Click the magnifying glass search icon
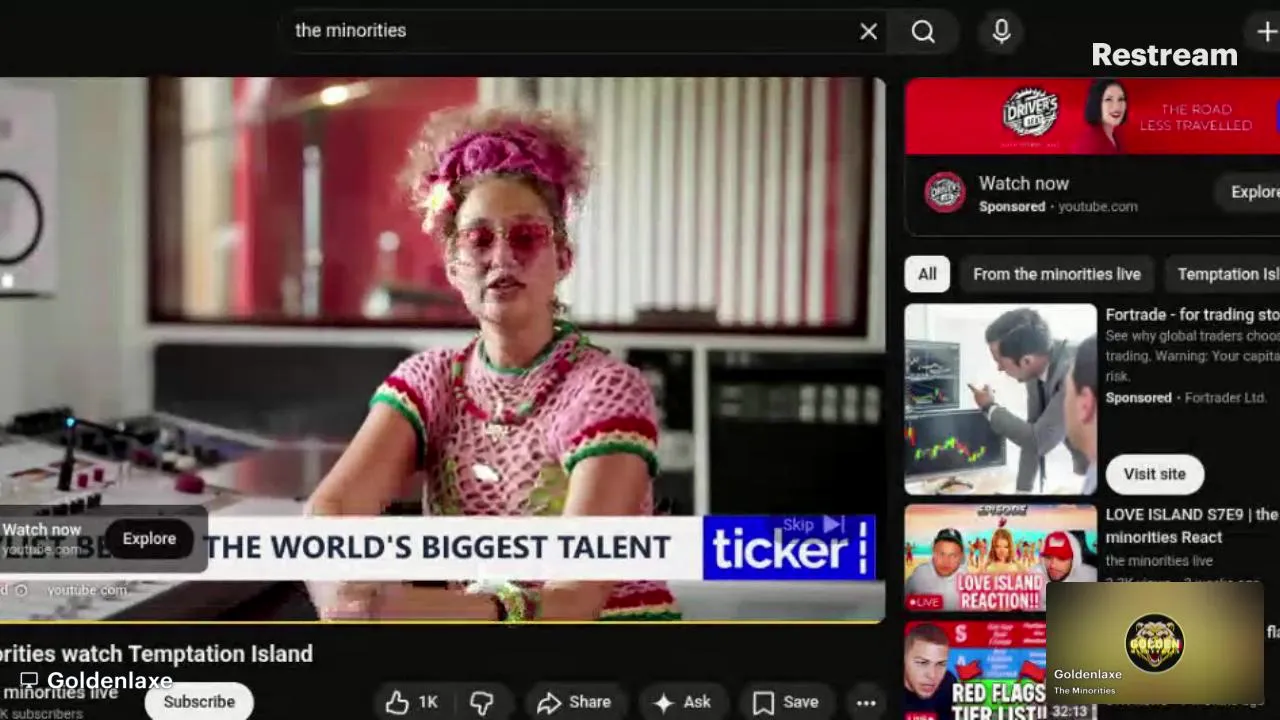Viewport: 1280px width, 720px height. (x=923, y=32)
